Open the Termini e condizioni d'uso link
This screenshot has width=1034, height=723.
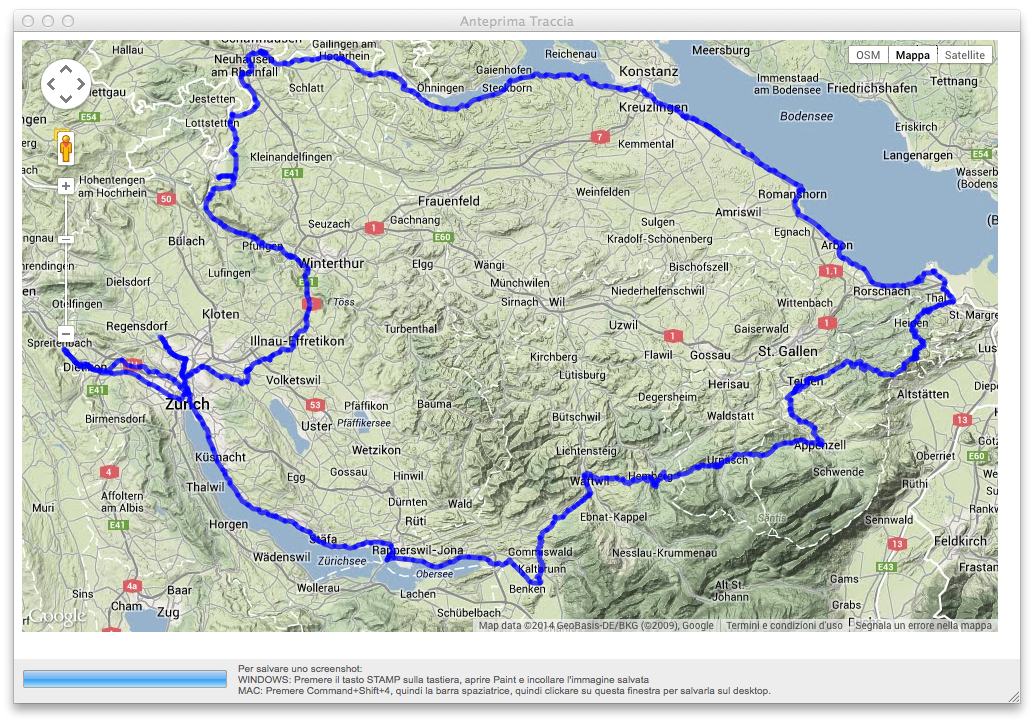point(784,626)
